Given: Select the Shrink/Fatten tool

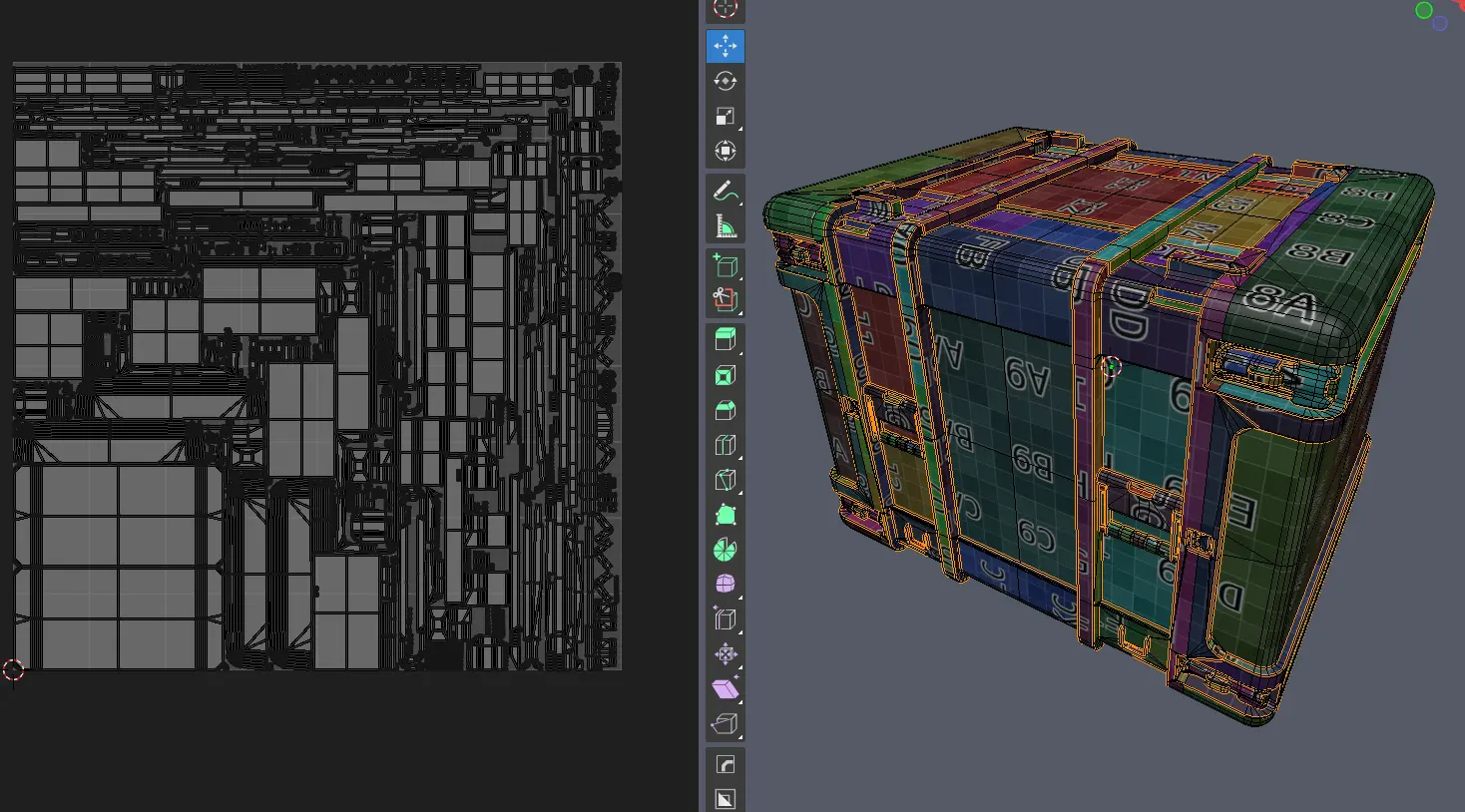Looking at the screenshot, I should click(726, 654).
